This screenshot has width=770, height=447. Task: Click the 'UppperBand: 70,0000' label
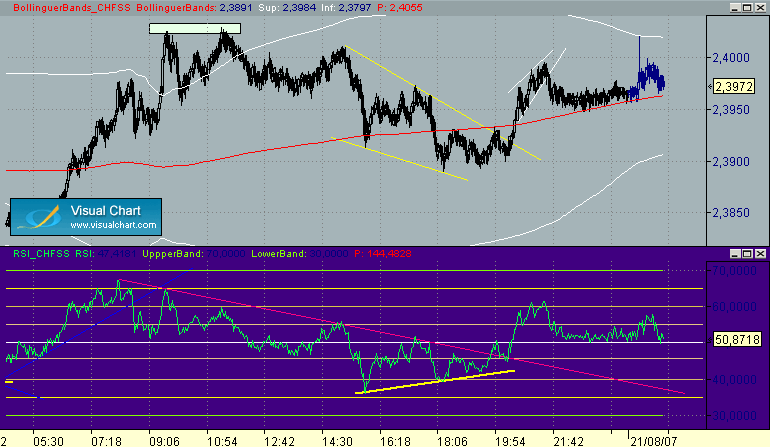[x=193, y=254]
